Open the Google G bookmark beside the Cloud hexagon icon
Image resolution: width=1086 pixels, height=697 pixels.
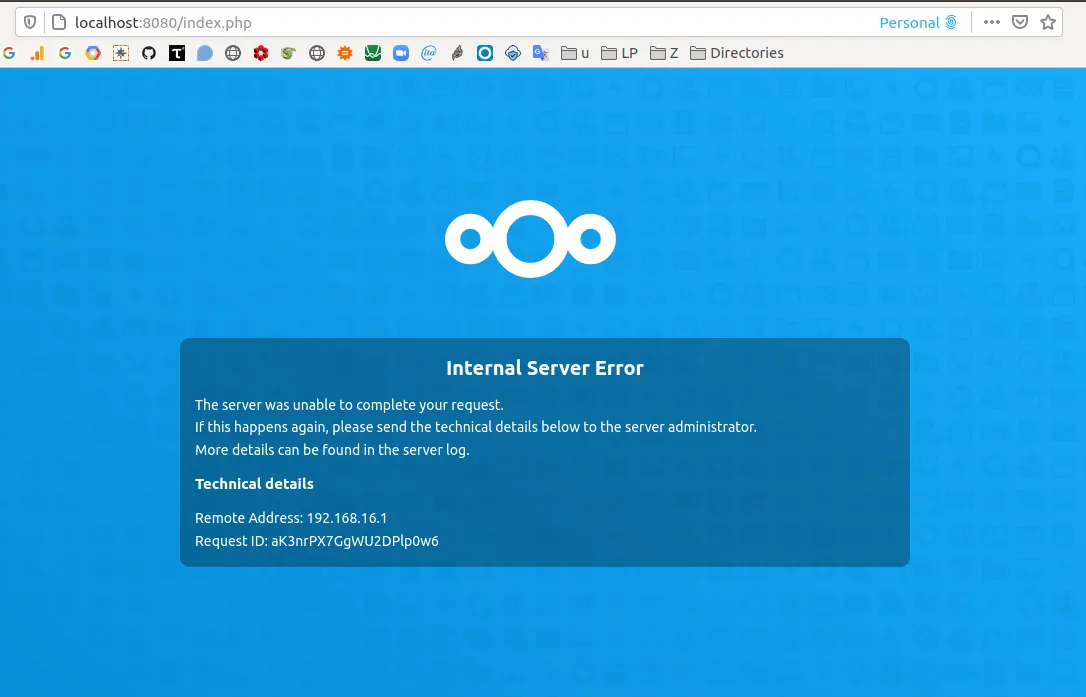pyautogui.click(x=65, y=53)
